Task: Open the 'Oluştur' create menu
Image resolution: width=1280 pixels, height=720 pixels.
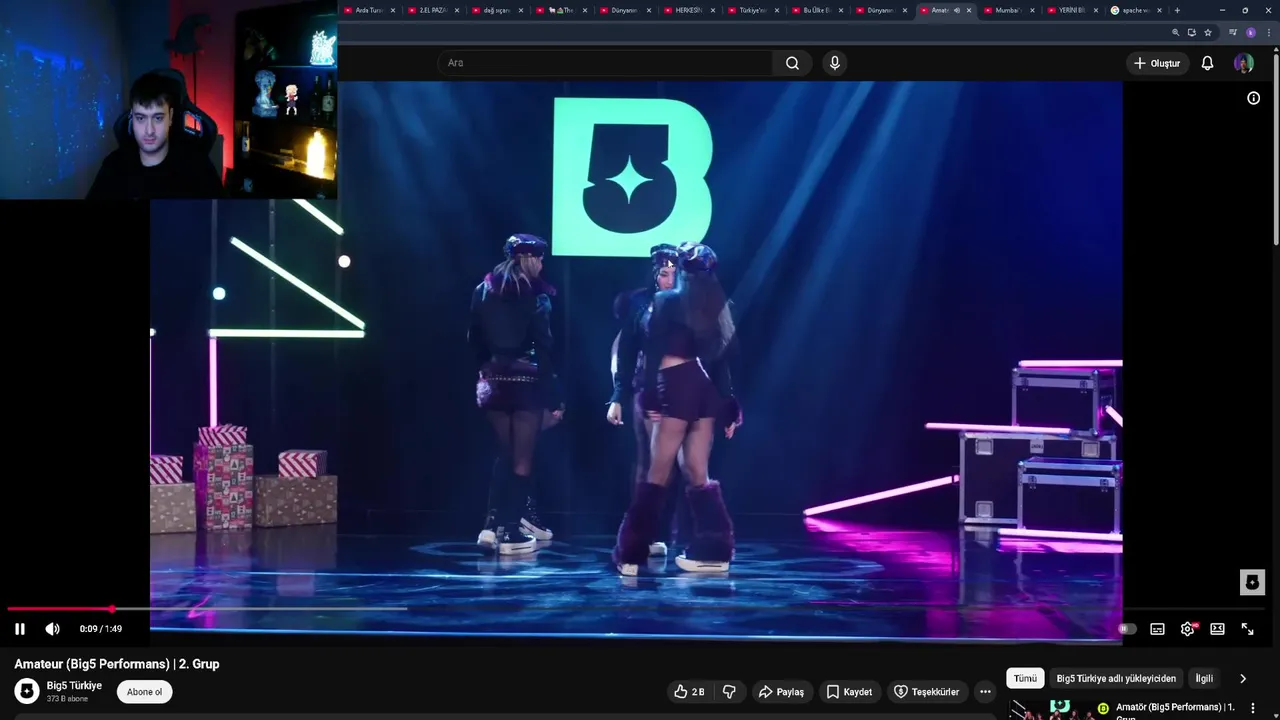Action: pyautogui.click(x=1156, y=63)
